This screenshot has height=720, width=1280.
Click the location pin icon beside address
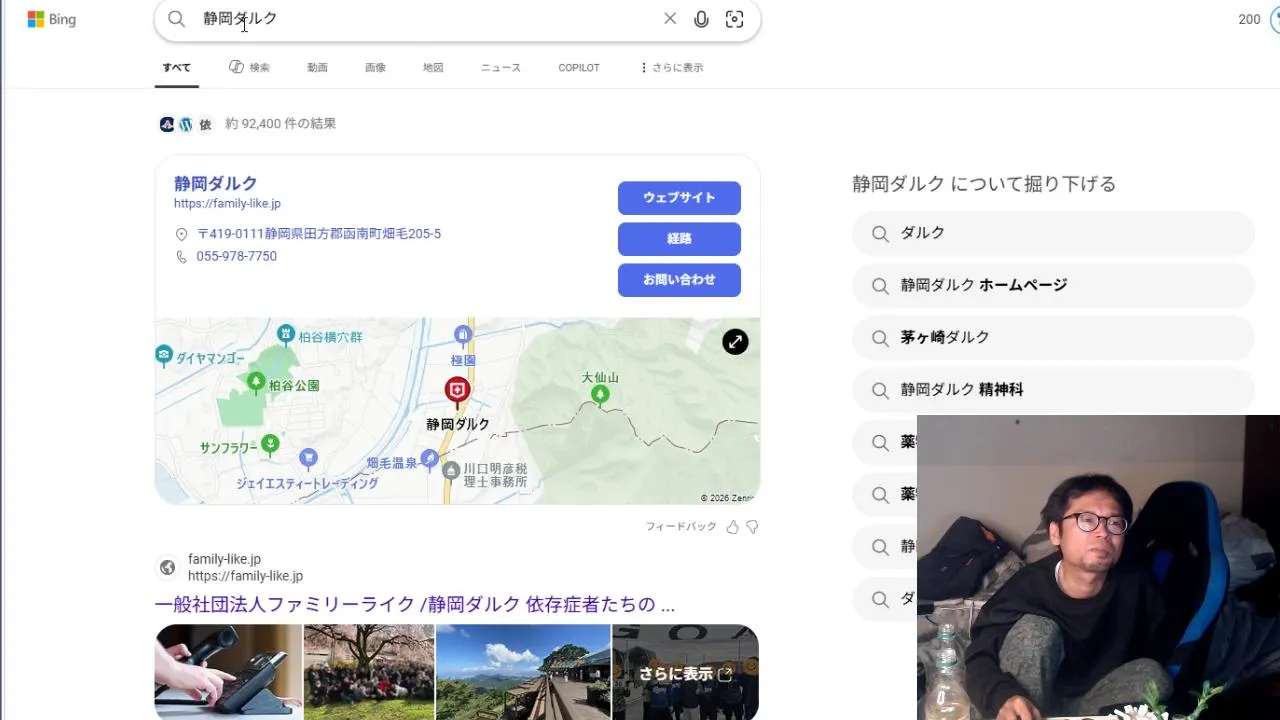click(x=181, y=234)
